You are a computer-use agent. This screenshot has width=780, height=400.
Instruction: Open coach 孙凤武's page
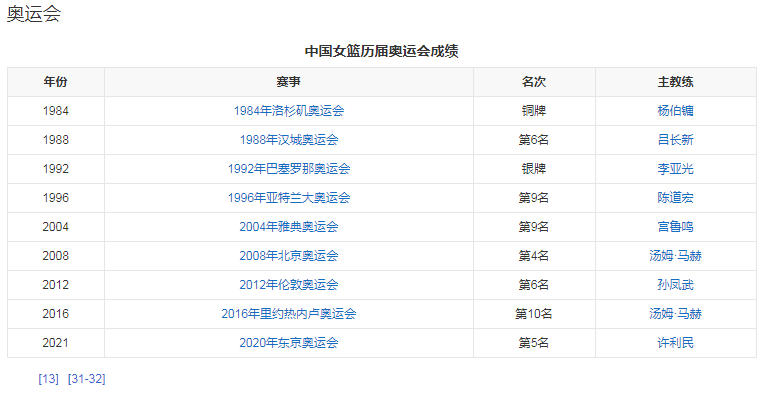675,285
